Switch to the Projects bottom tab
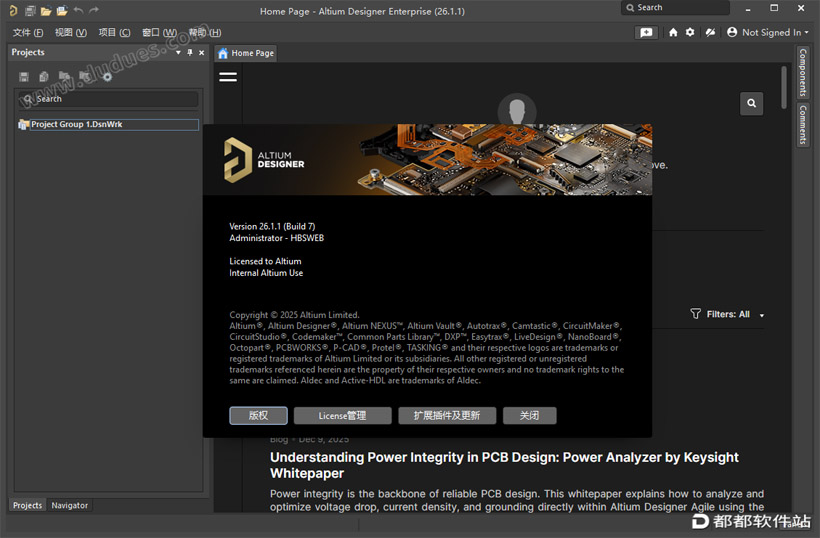Image resolution: width=820 pixels, height=538 pixels. click(27, 505)
